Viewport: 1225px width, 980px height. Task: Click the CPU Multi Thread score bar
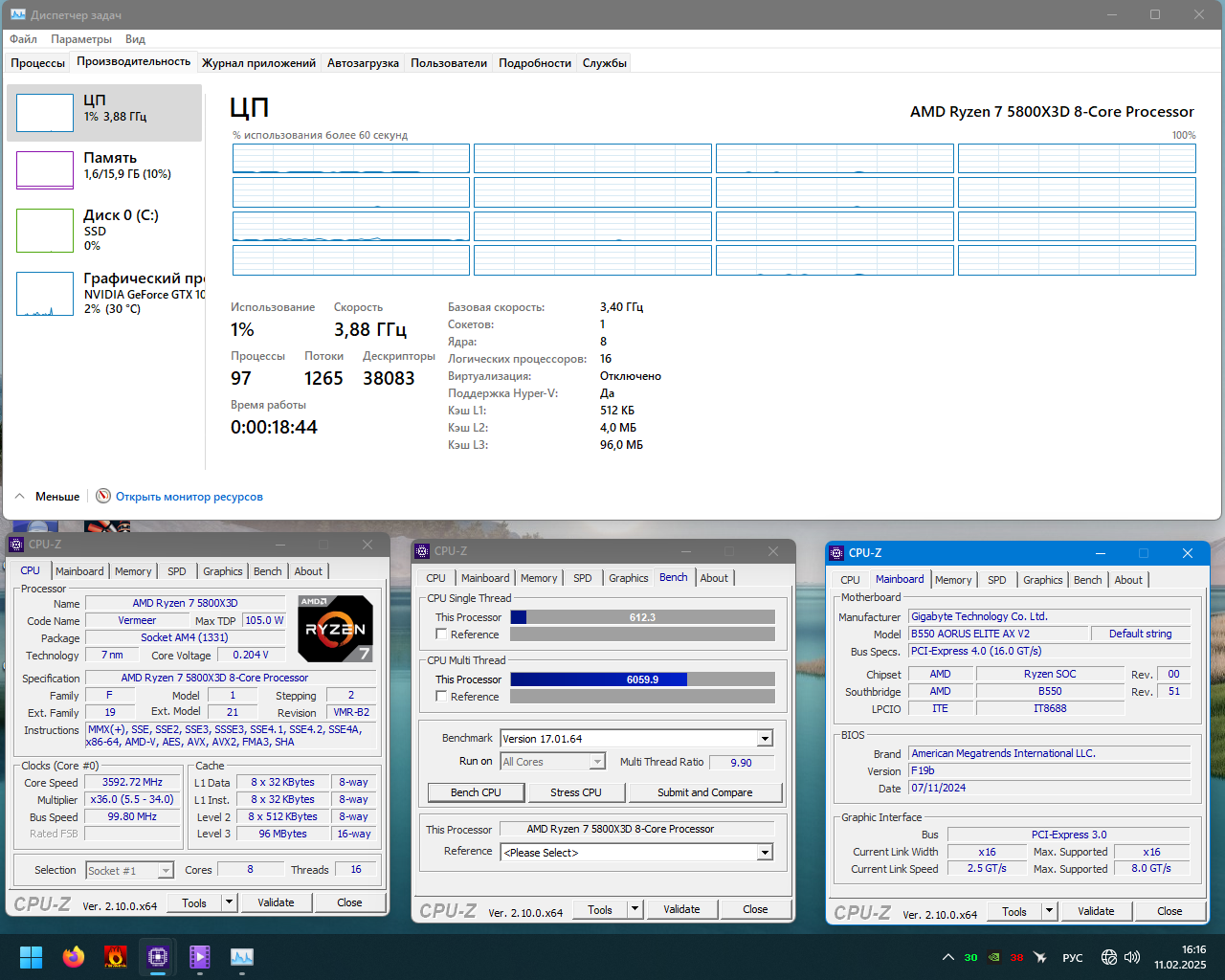(x=642, y=679)
